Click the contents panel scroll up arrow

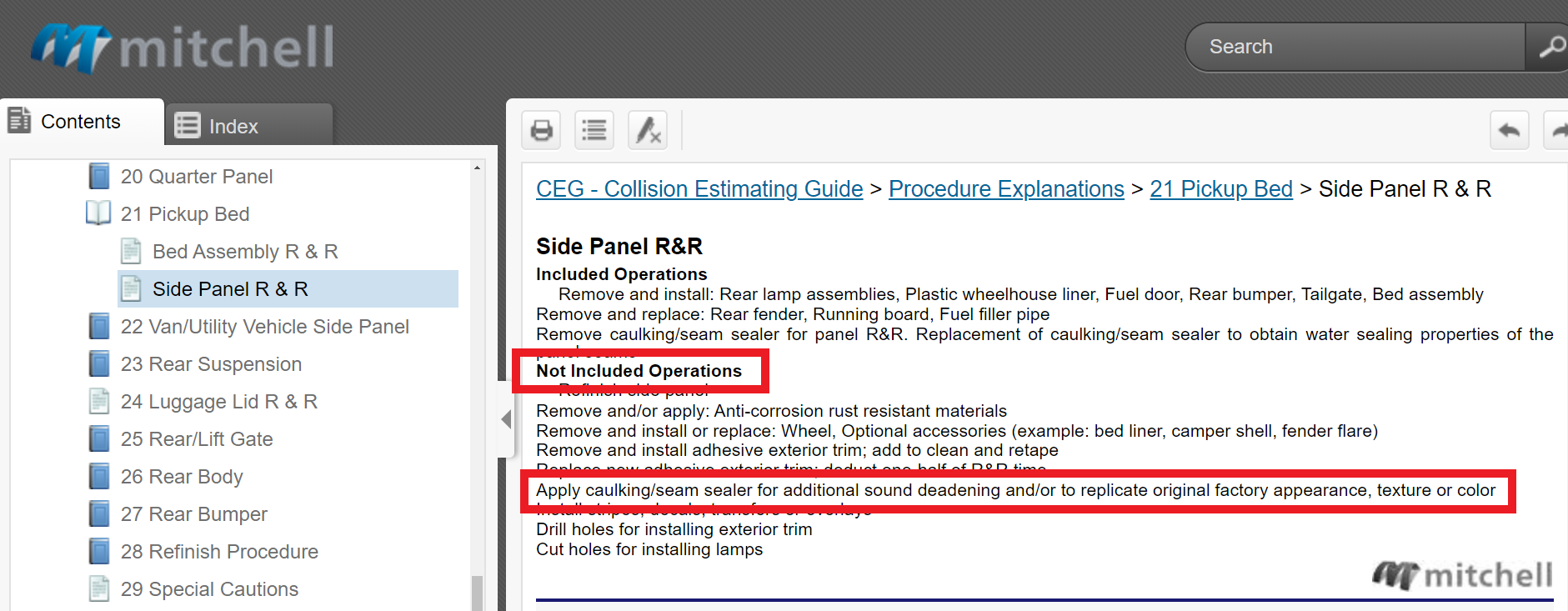477,168
